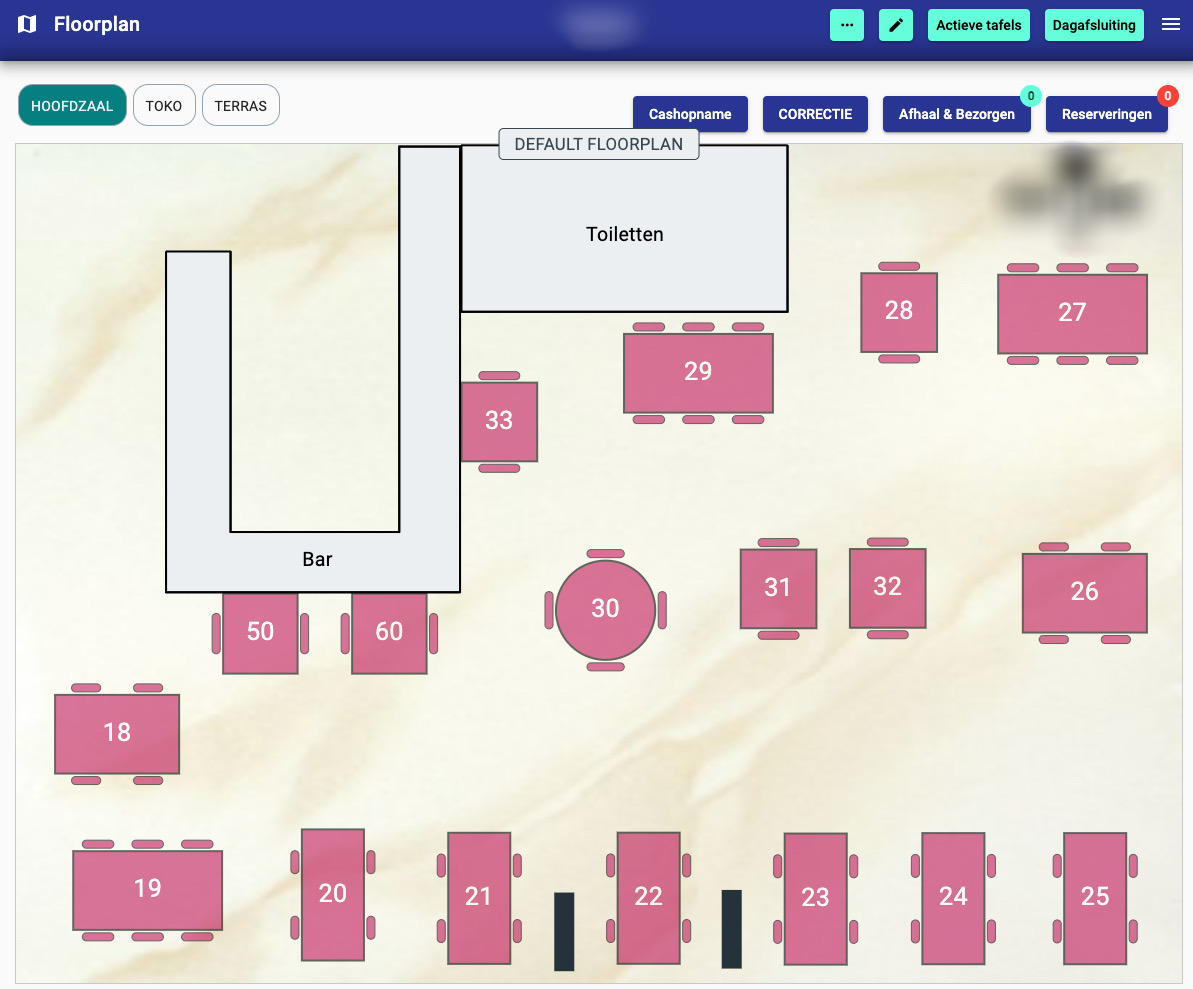Open Afhaal & Bezorgen
The height and width of the screenshot is (989, 1193).
pos(956,114)
